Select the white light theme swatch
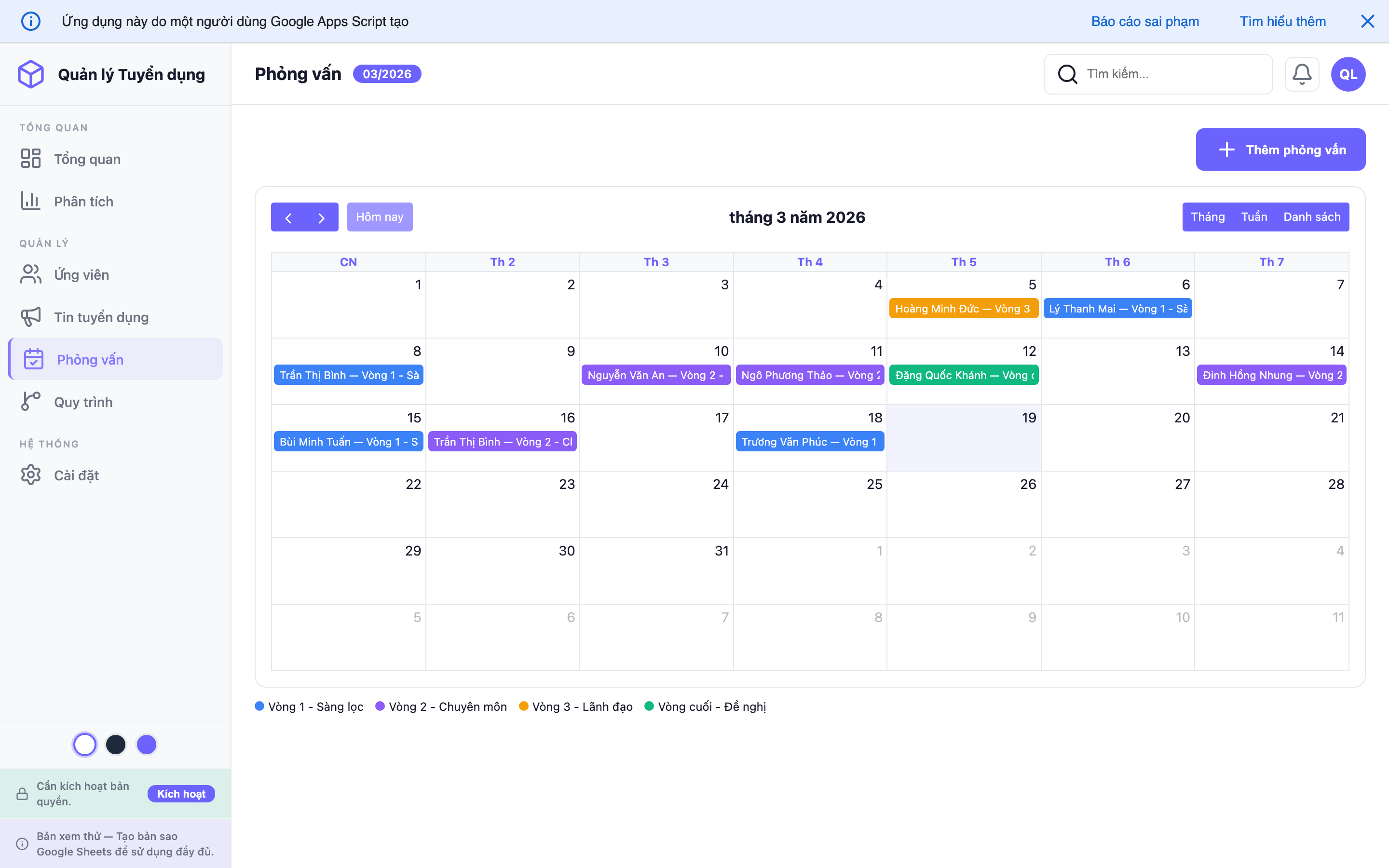 (x=85, y=745)
